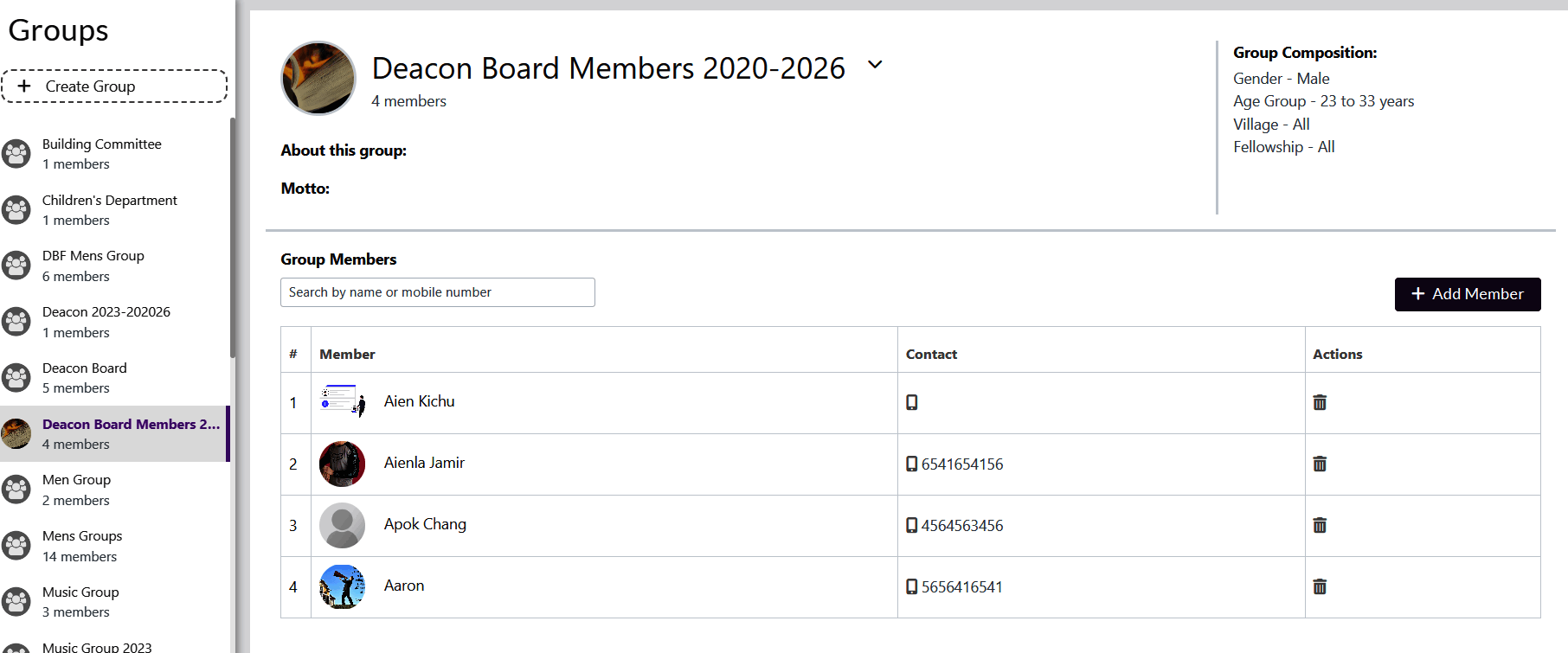
Task: Click the Music Group sidebar icon
Action: coord(16,602)
